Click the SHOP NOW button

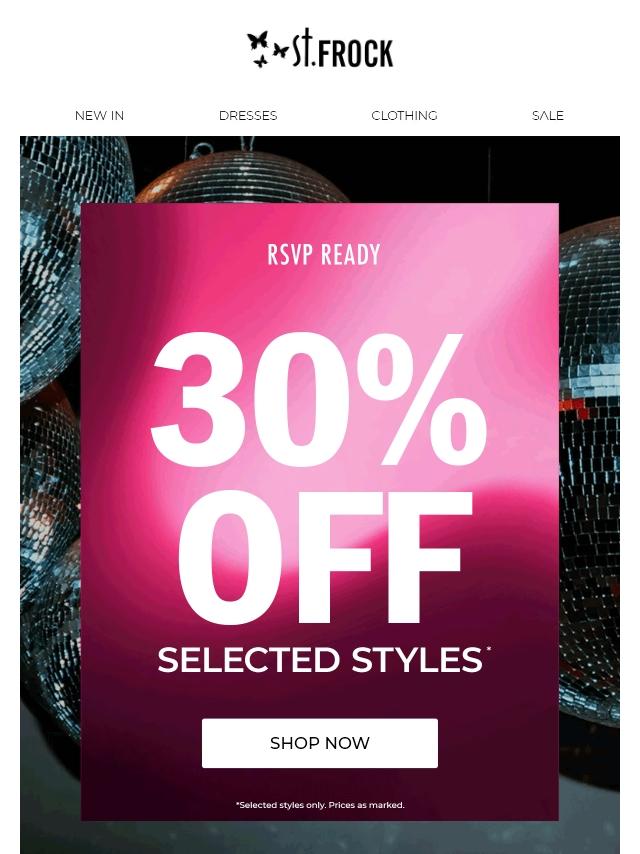pyautogui.click(x=320, y=743)
